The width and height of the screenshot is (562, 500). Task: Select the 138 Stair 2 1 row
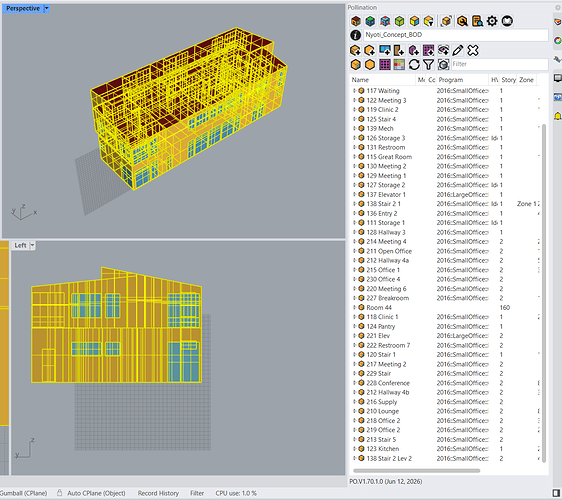[444, 204]
